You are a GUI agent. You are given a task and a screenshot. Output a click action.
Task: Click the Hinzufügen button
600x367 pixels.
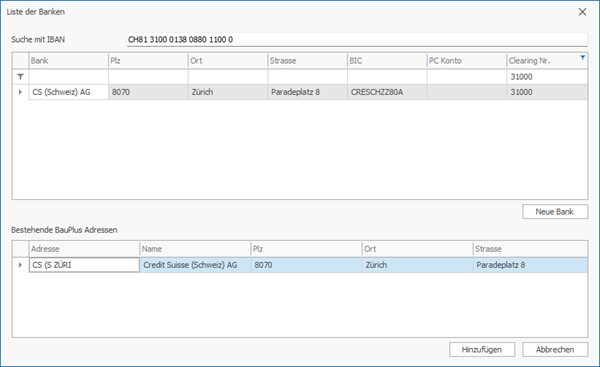pos(482,349)
